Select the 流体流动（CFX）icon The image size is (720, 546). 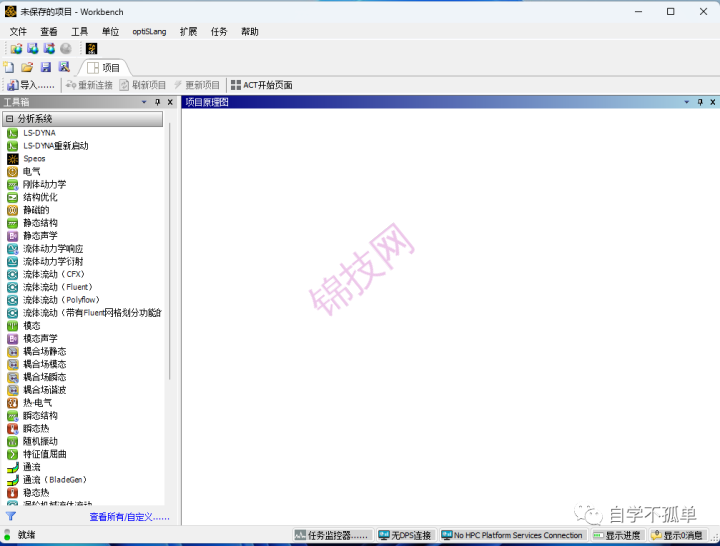(12, 275)
